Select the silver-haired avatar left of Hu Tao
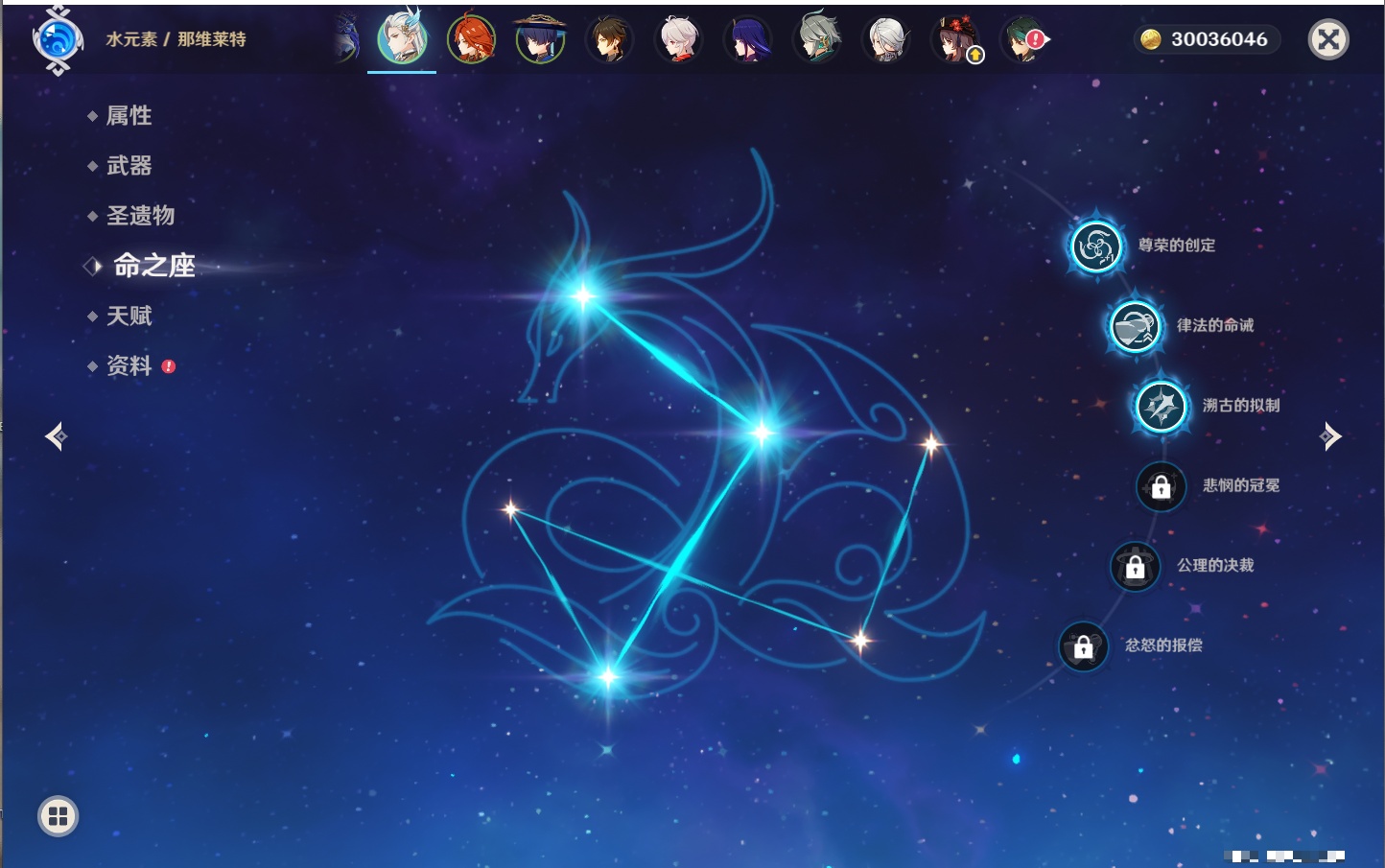 point(885,39)
